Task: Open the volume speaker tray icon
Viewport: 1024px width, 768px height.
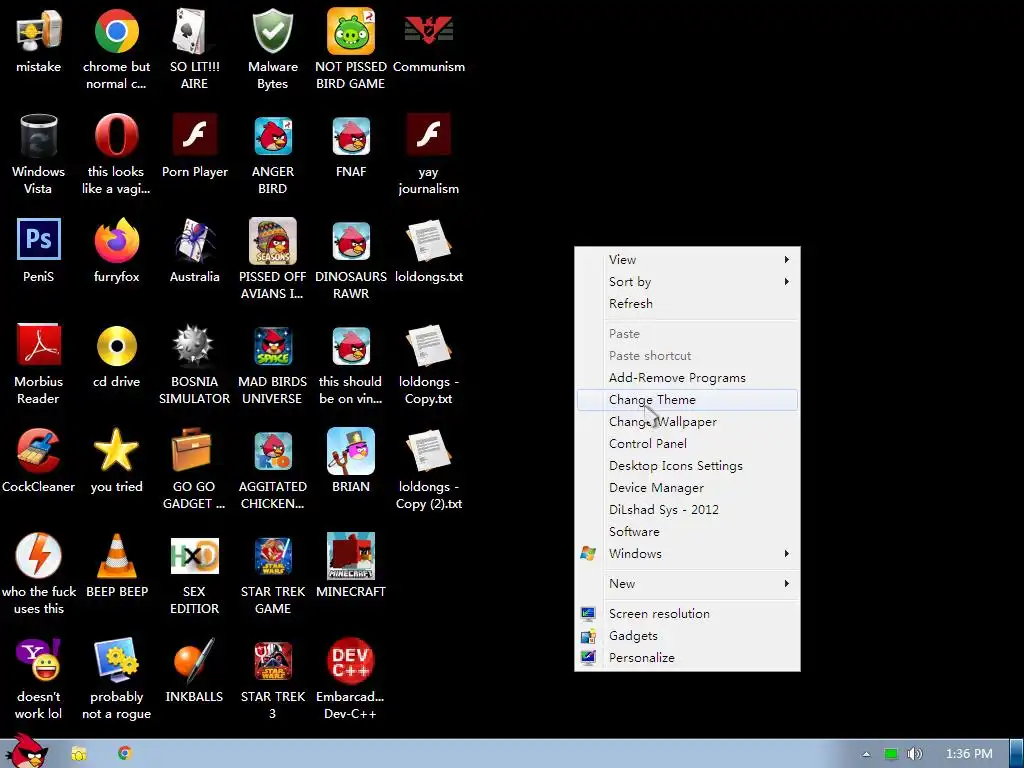Action: coord(915,754)
